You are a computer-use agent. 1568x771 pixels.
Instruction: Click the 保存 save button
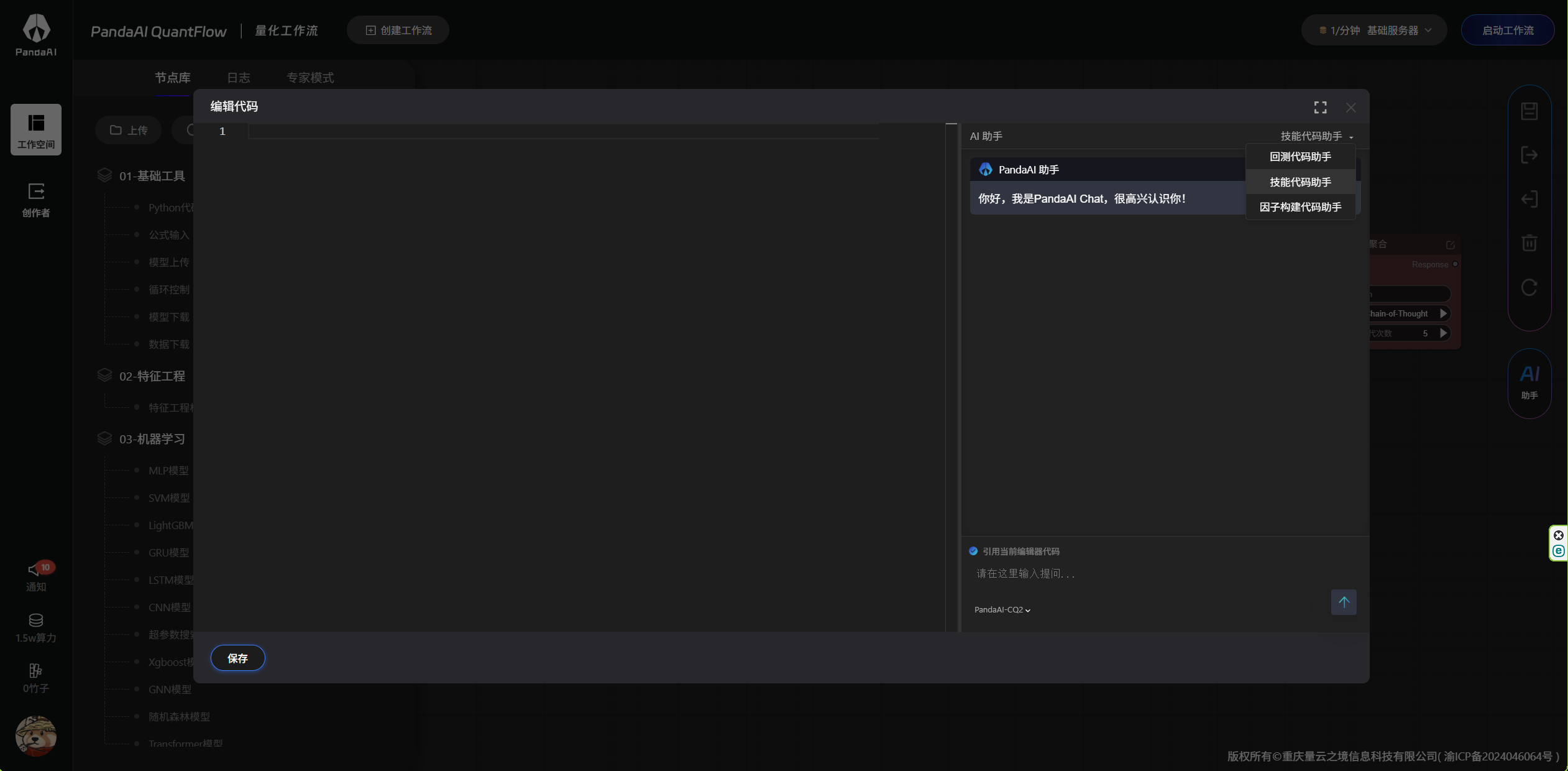[237, 658]
